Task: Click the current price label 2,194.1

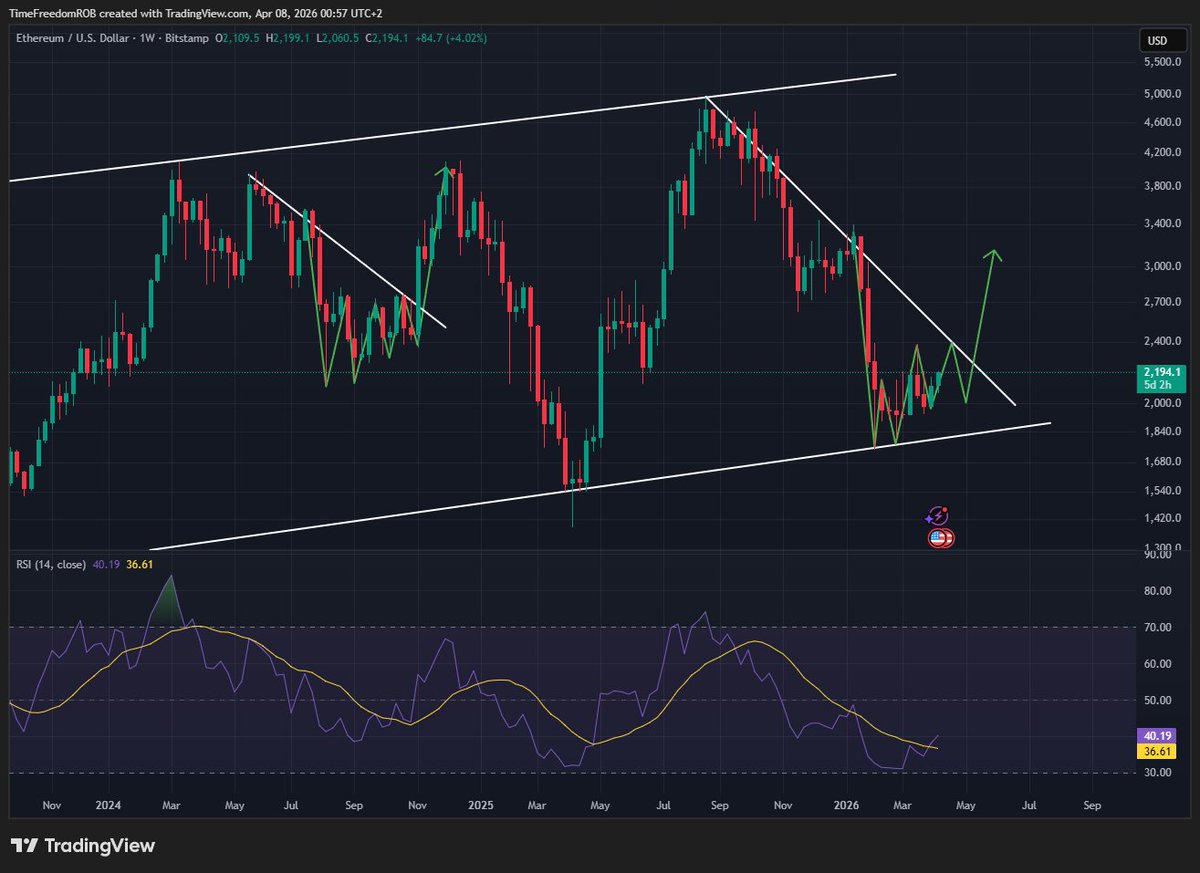Action: (1158, 372)
